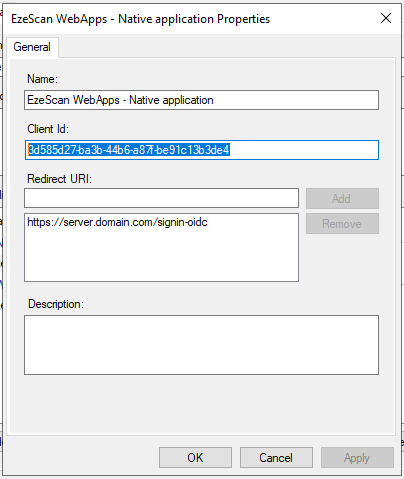The width and height of the screenshot is (404, 479).
Task: Click the Apply button
Action: 357,458
